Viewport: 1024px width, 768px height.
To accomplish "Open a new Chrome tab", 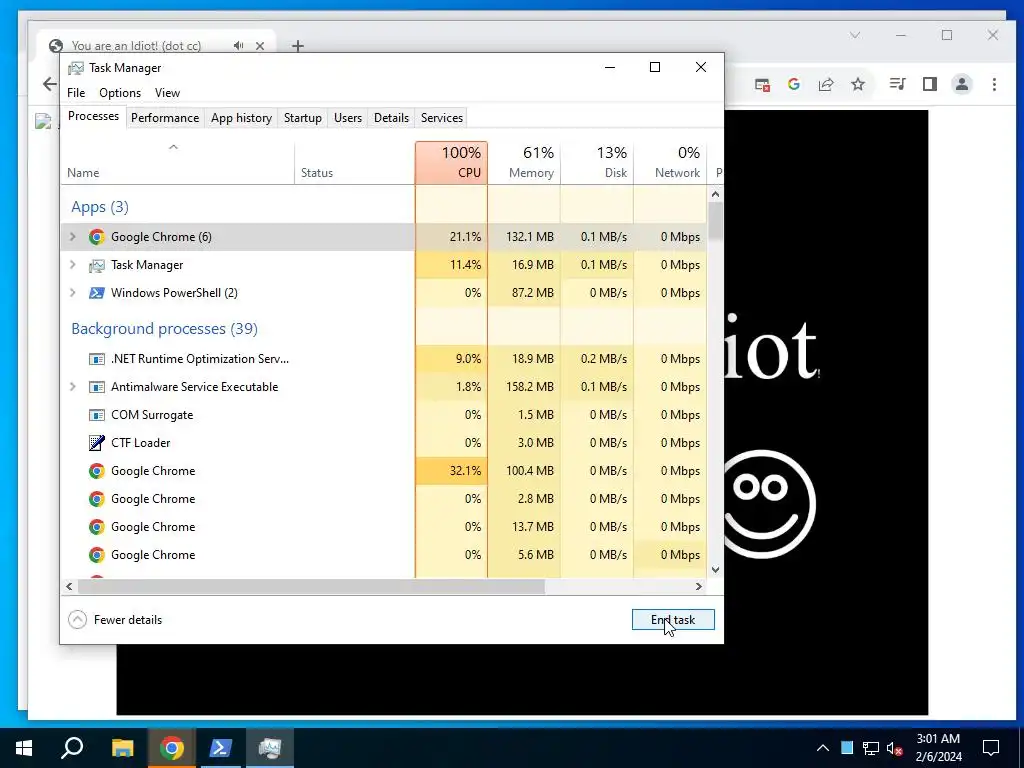I will [x=298, y=46].
